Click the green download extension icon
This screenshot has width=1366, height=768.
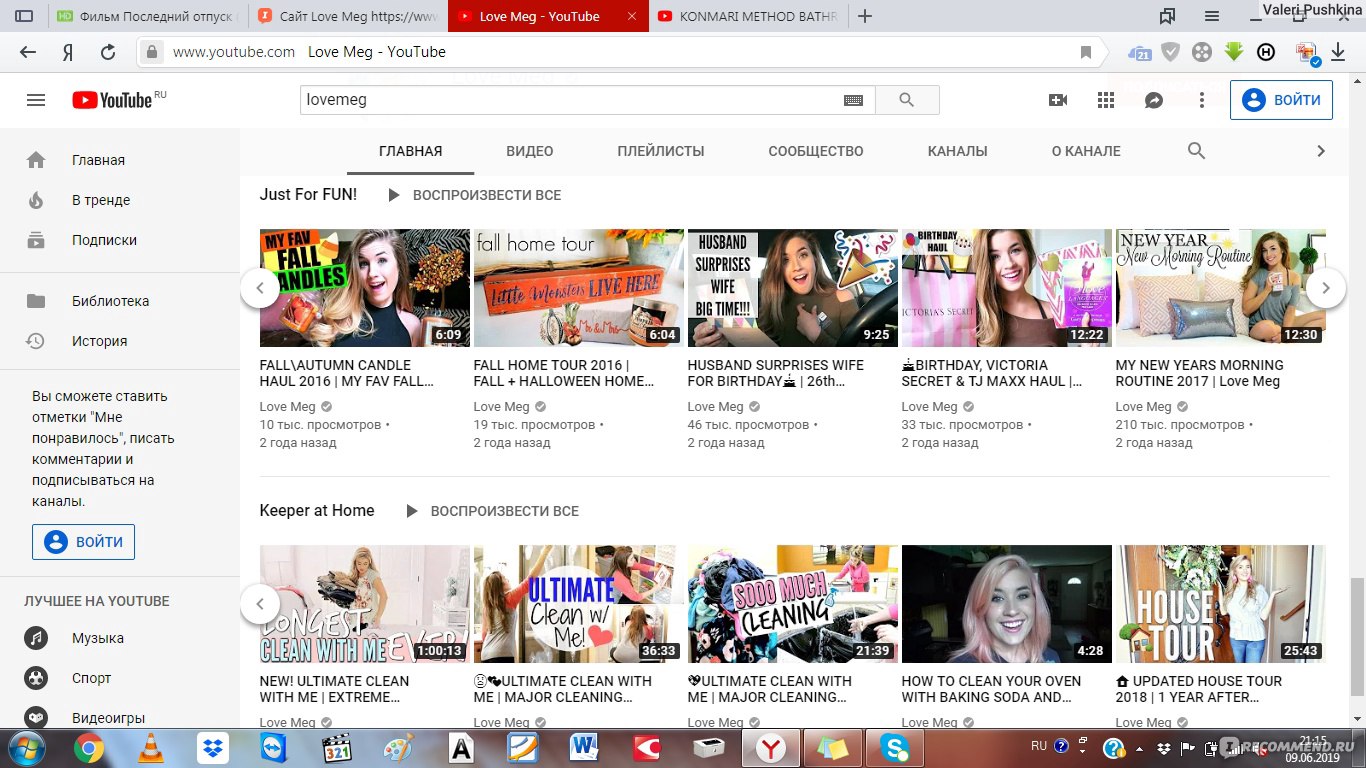[x=1234, y=52]
